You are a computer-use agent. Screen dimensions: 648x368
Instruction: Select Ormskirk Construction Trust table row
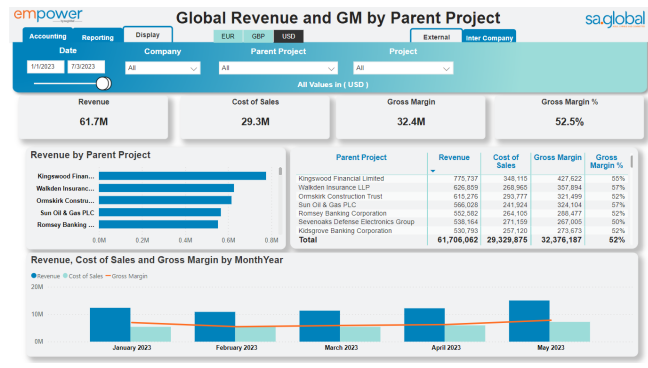(462, 196)
